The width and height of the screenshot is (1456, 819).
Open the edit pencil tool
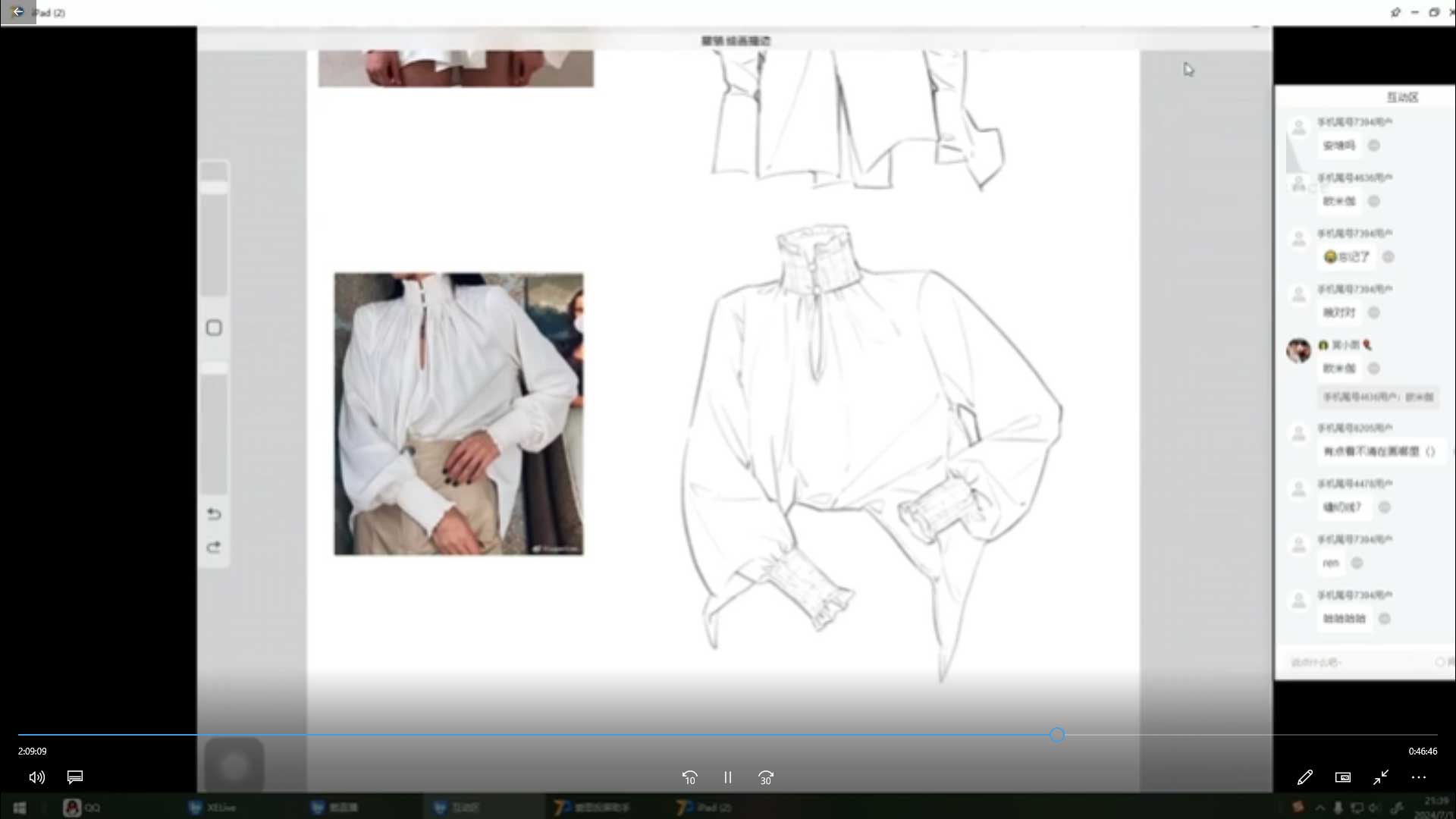pyautogui.click(x=1305, y=777)
